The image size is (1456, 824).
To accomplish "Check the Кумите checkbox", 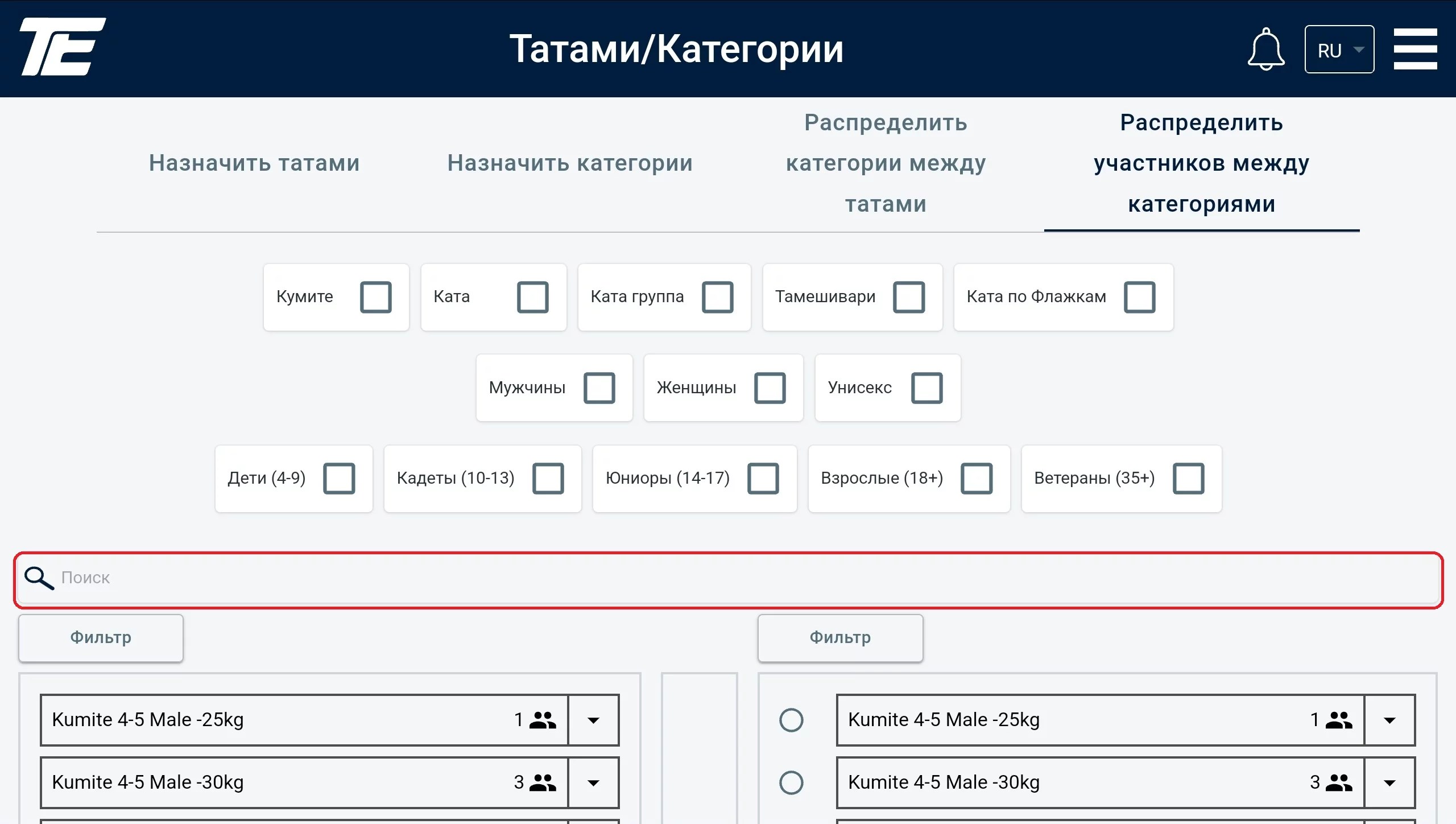I will pyautogui.click(x=376, y=297).
